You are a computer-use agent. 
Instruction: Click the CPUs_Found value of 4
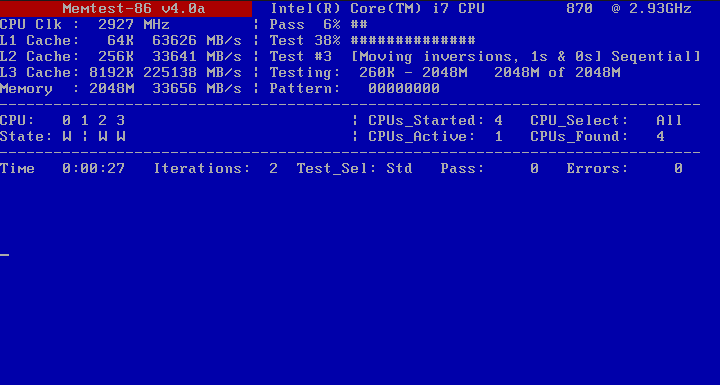pyautogui.click(x=660, y=136)
